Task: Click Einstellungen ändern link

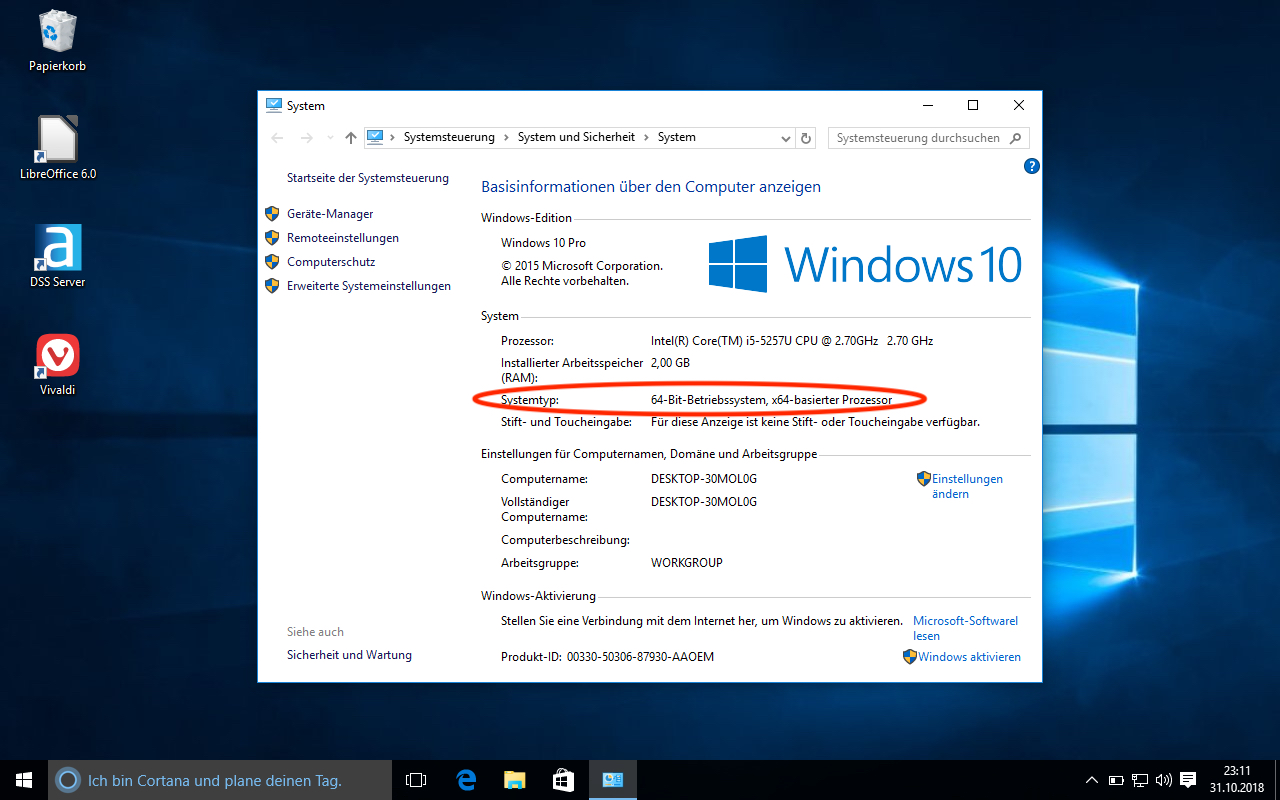Action: pyautogui.click(x=967, y=486)
